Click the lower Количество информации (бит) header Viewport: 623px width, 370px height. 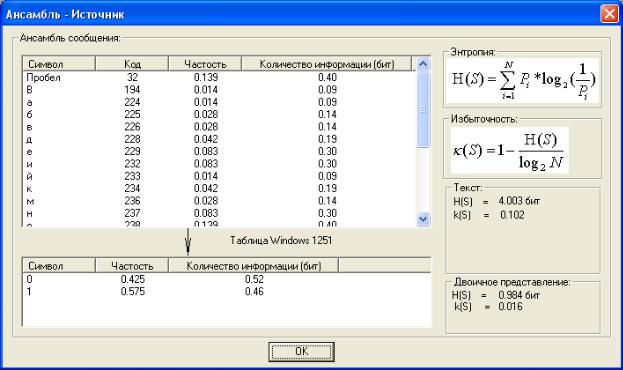pos(253,265)
